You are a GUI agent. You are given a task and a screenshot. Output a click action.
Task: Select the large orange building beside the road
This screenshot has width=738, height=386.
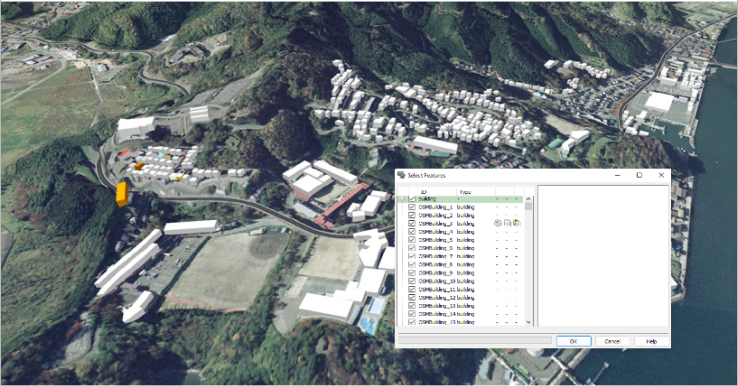click(x=122, y=194)
